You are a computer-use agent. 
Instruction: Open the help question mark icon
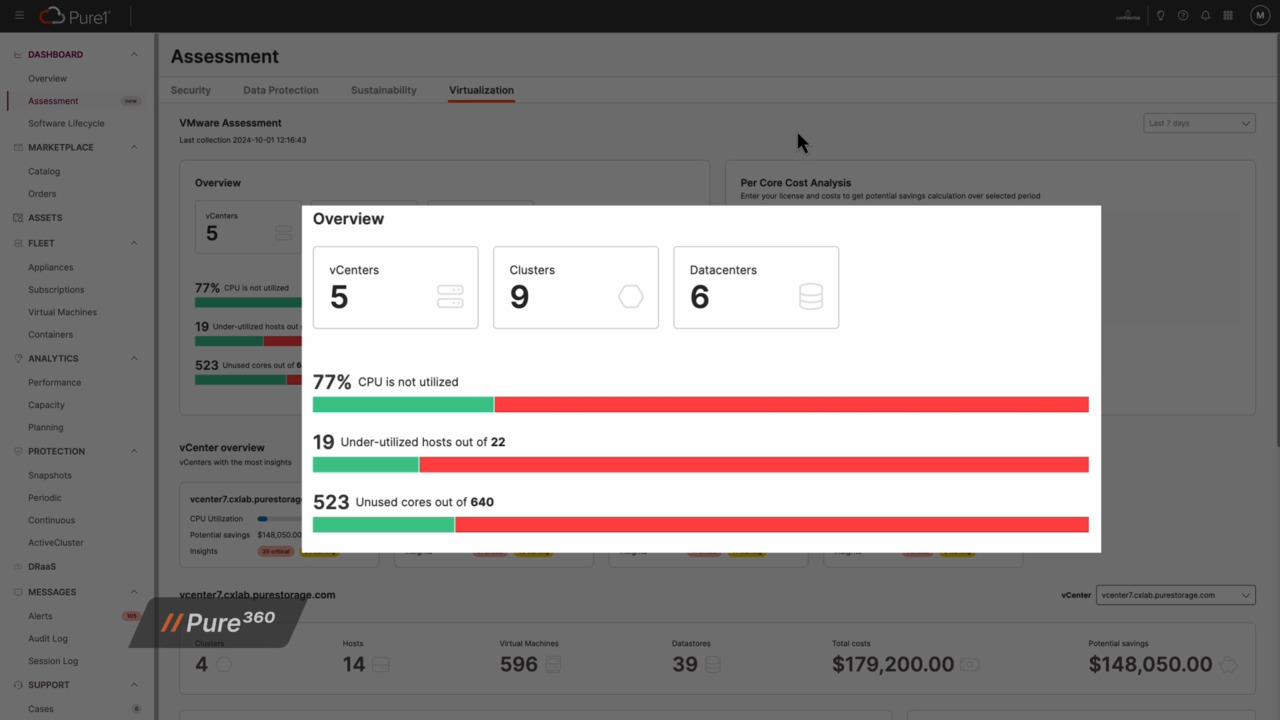(x=1183, y=16)
